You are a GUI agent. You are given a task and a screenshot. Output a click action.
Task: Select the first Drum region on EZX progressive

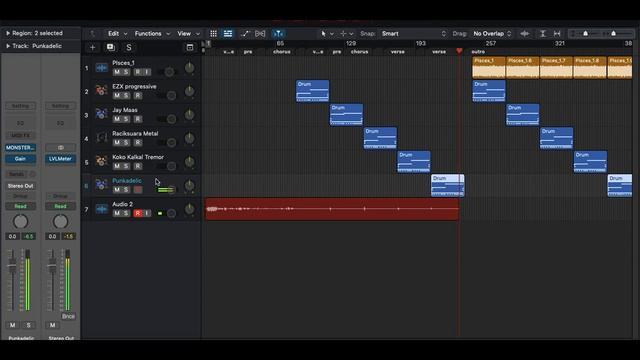(x=313, y=91)
